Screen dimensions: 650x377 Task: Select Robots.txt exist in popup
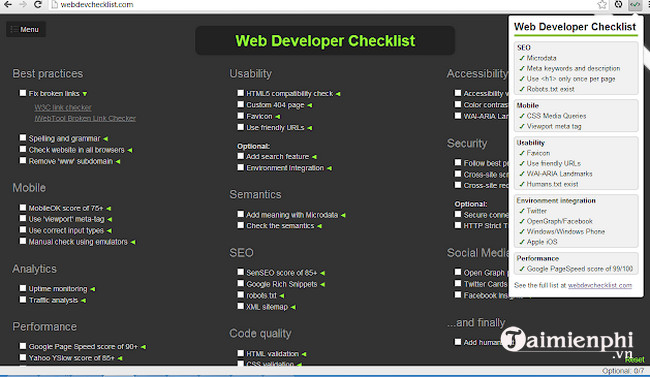[x=550, y=89]
